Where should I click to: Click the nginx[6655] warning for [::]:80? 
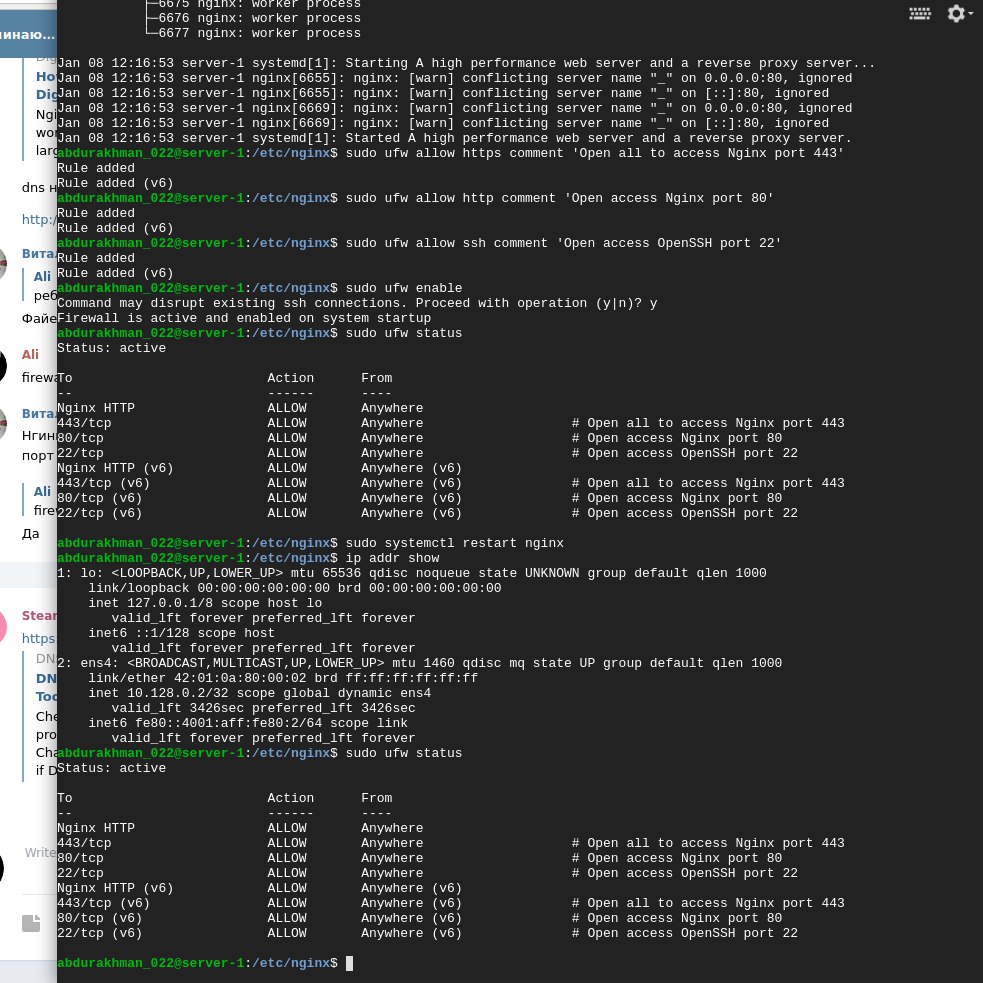click(443, 93)
